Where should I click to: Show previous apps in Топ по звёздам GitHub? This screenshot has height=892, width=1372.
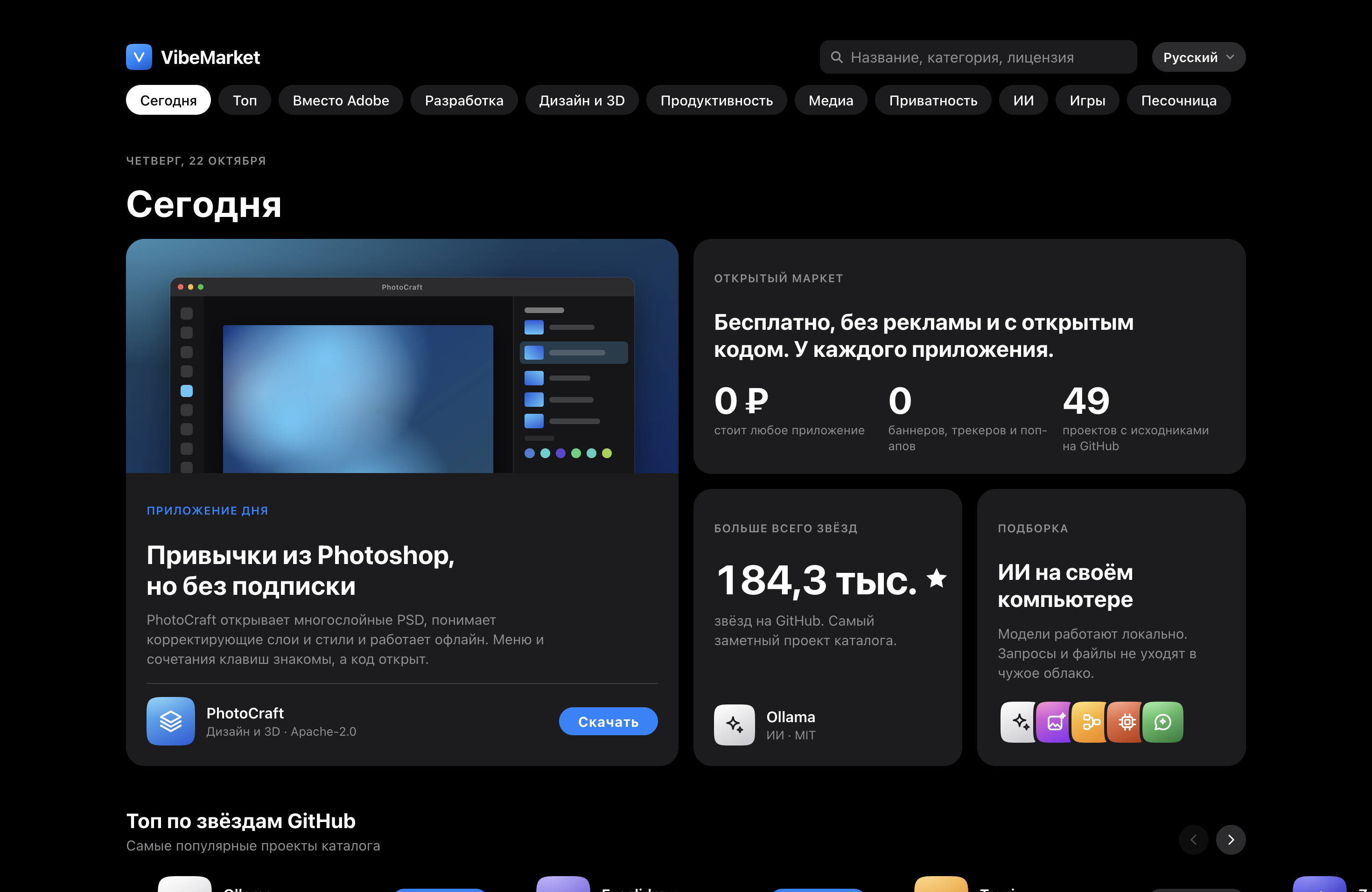[x=1193, y=840]
